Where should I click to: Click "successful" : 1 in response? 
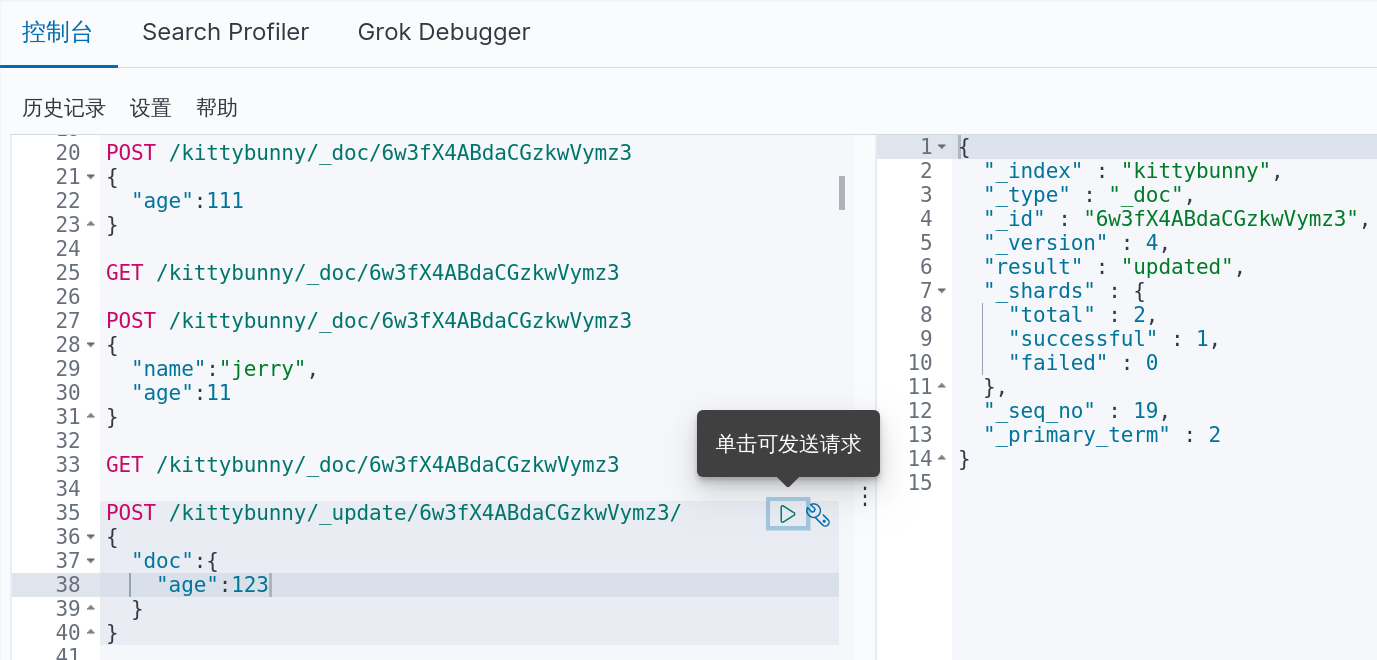[1114, 339]
